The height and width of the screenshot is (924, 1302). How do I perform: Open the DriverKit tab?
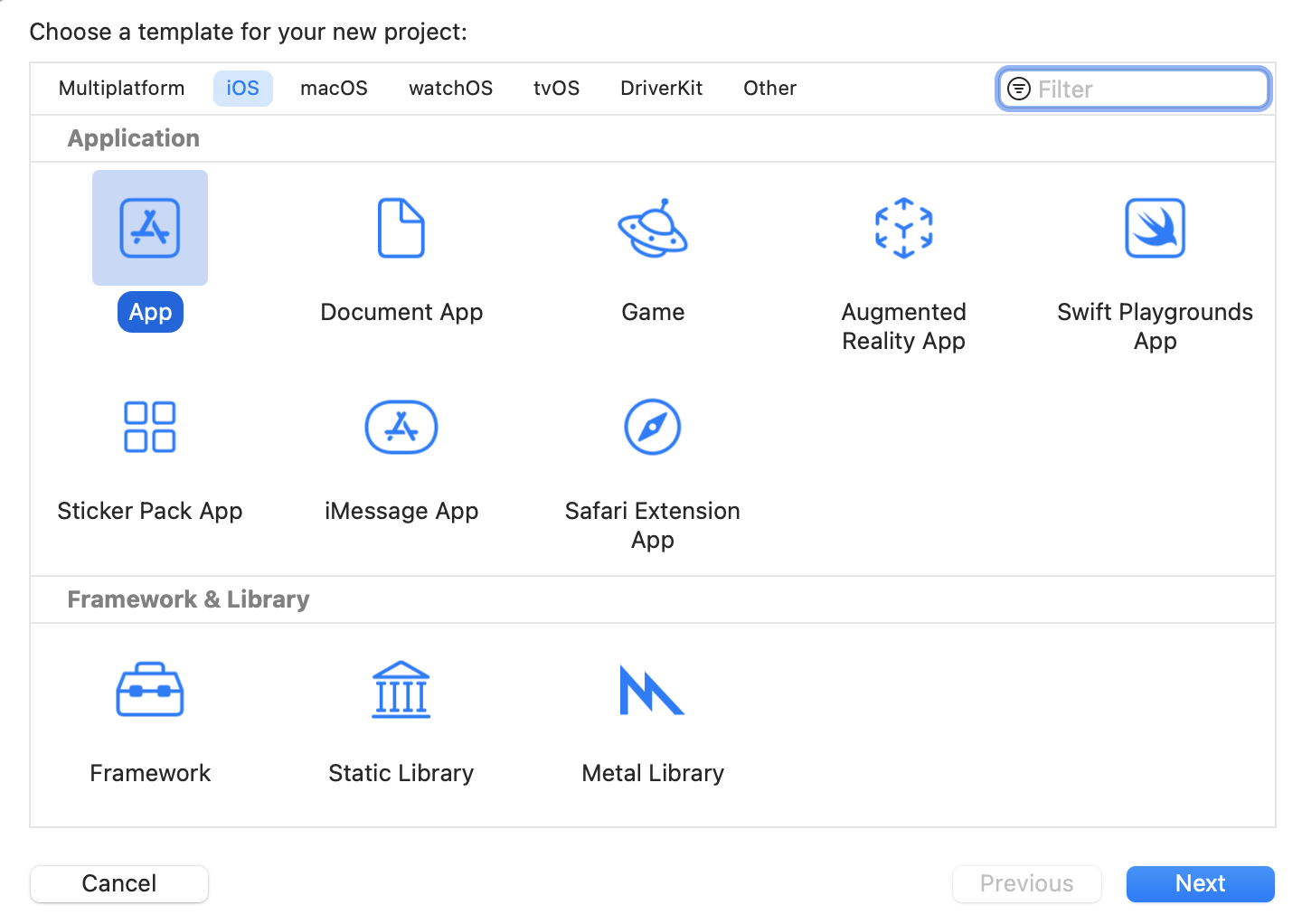point(662,89)
